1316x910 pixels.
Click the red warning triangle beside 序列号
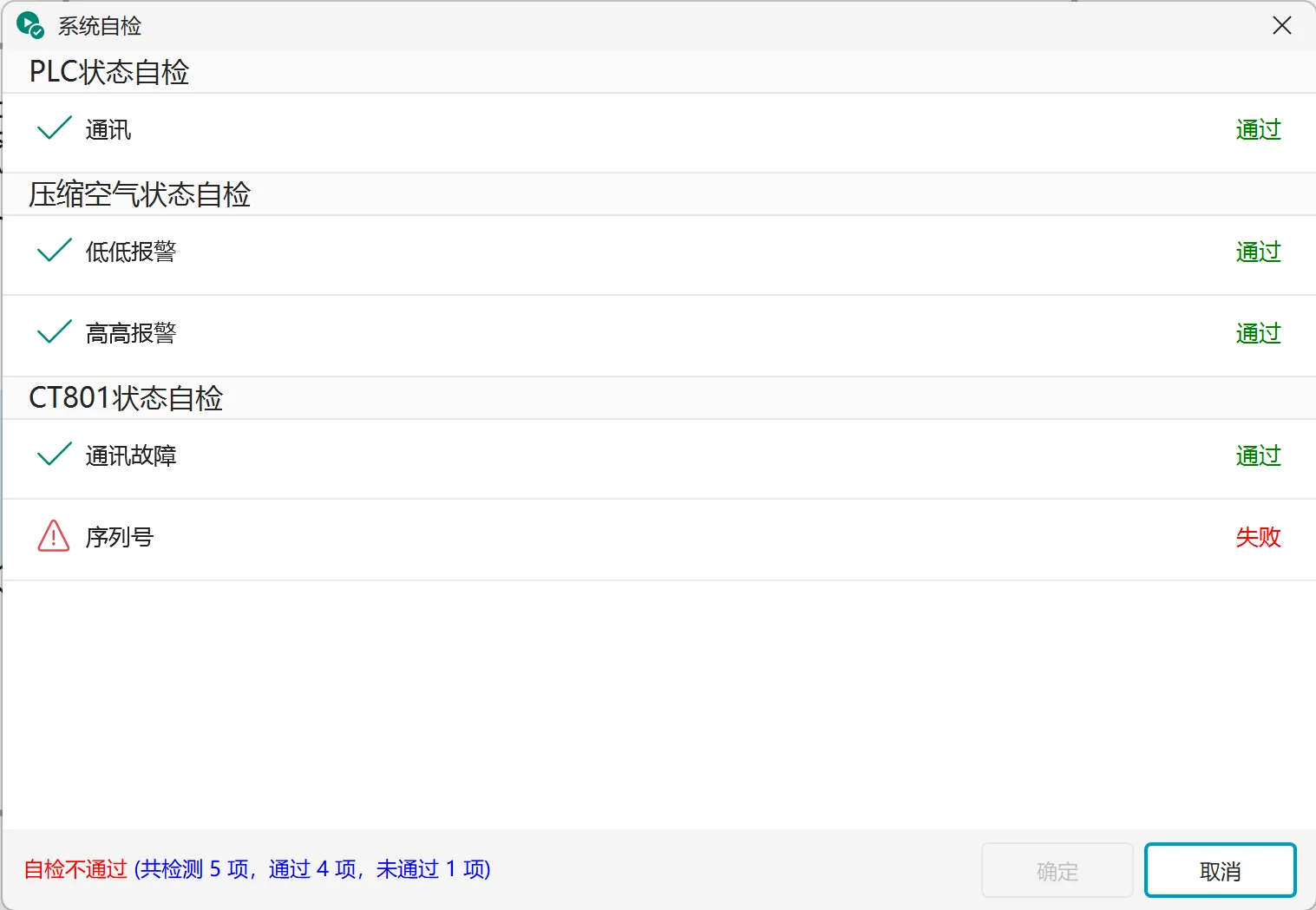pos(54,536)
